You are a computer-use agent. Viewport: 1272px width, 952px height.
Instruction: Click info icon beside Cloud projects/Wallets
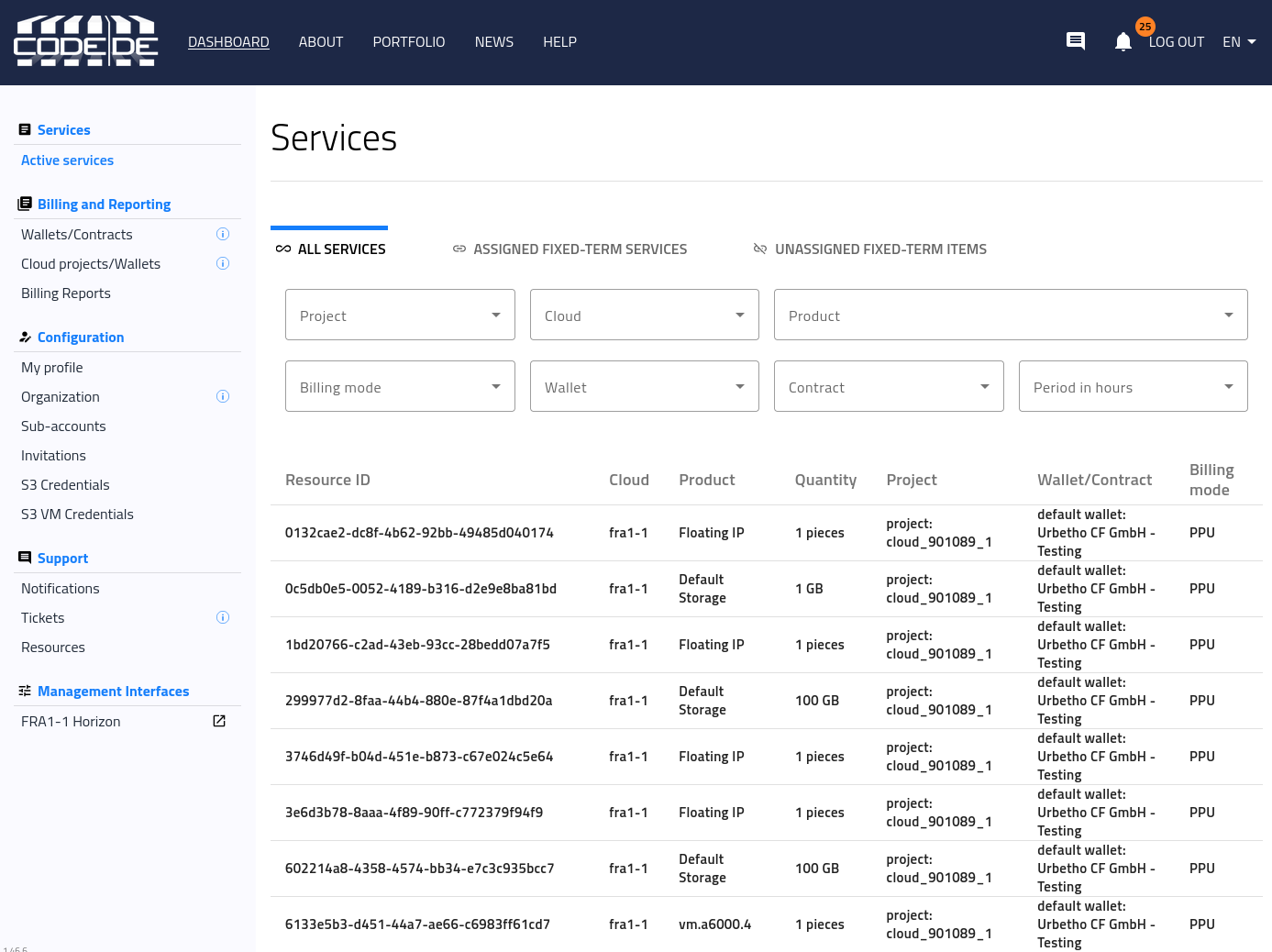[x=222, y=264]
